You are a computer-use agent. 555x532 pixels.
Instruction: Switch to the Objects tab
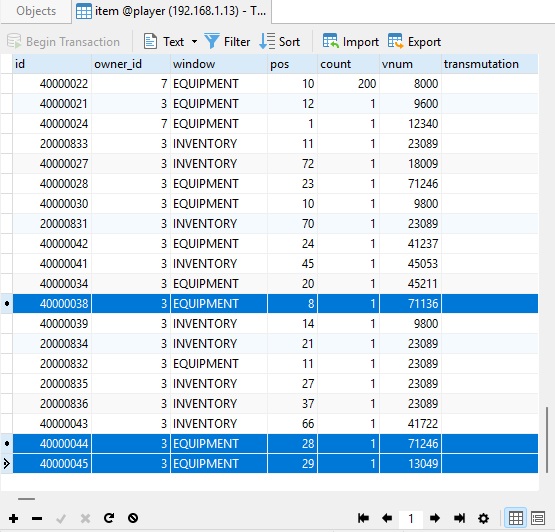point(36,11)
